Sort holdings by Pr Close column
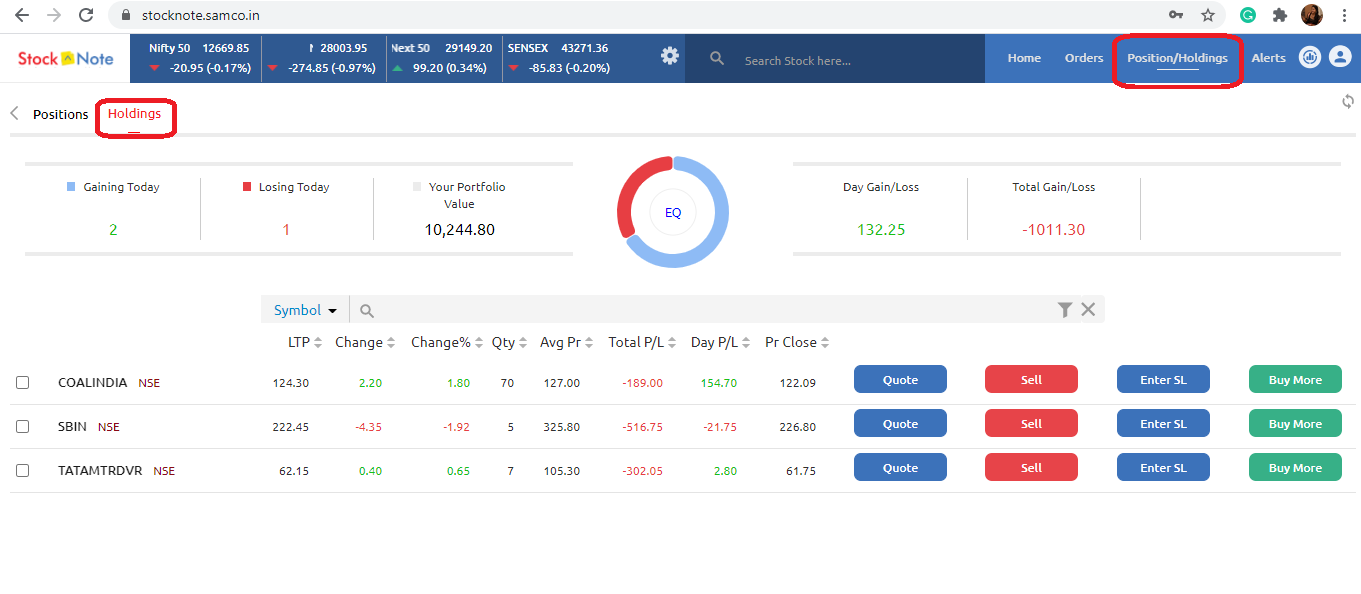This screenshot has height=594, width=1361. click(x=797, y=342)
